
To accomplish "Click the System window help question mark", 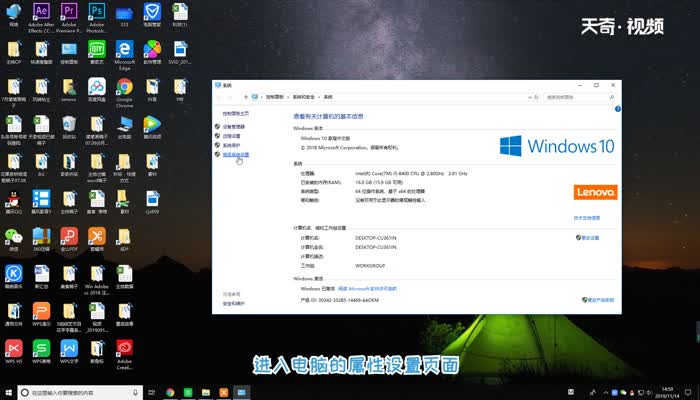I will pyautogui.click(x=618, y=109).
